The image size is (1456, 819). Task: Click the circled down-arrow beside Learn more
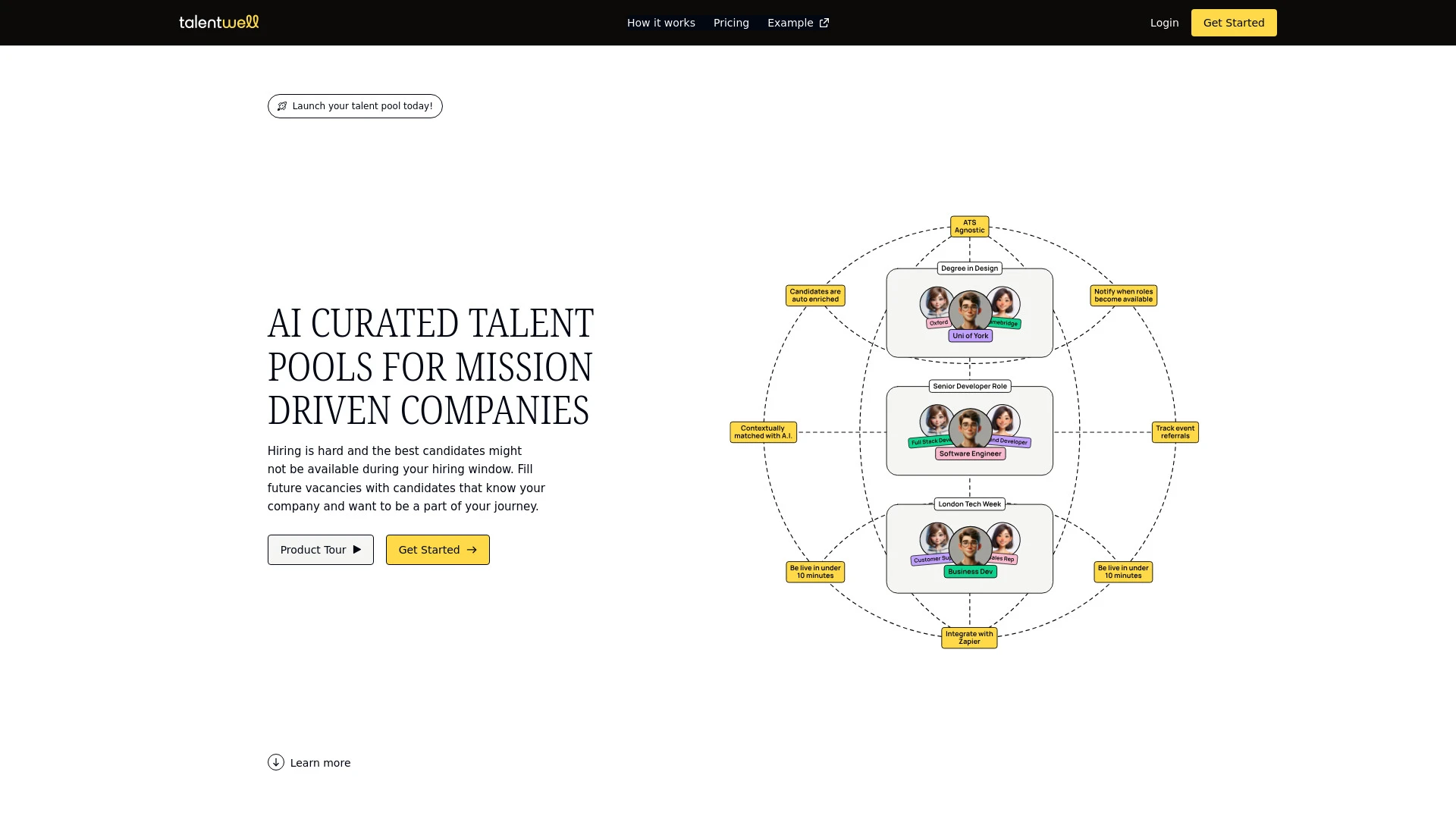pyautogui.click(x=276, y=762)
